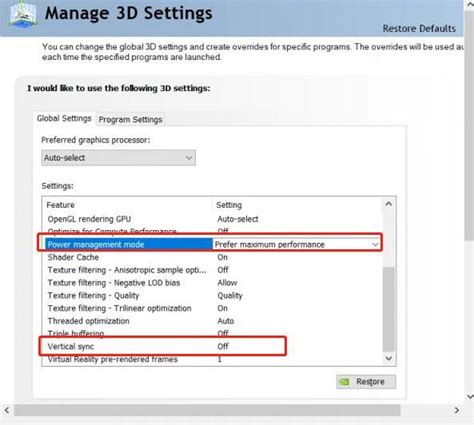474x425 pixels.
Task: Click horizontal scrollbar left arrow
Action: pyautogui.click(x=7, y=410)
